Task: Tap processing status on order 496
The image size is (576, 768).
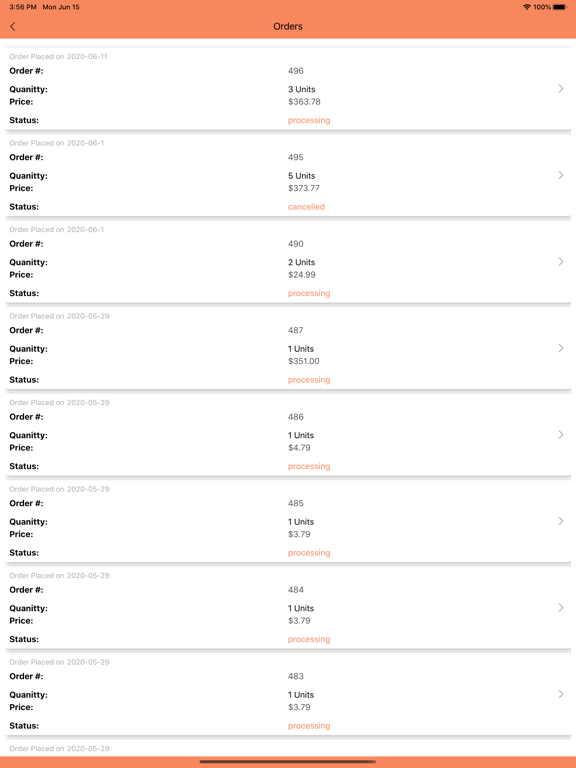Action: (309, 120)
